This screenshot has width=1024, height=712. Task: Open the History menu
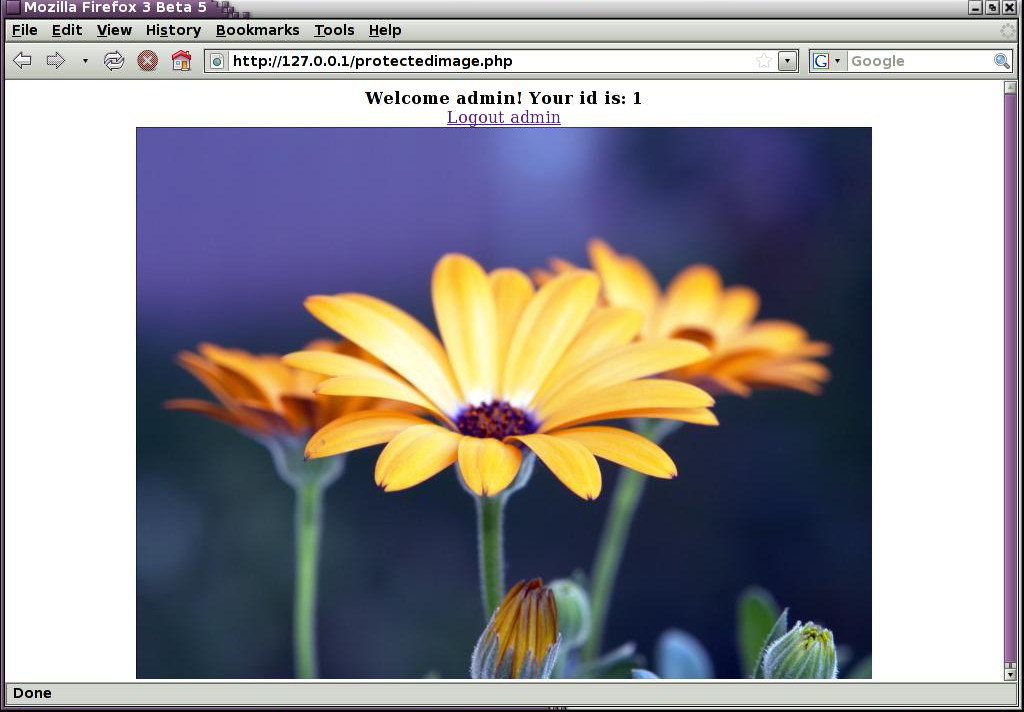[173, 30]
